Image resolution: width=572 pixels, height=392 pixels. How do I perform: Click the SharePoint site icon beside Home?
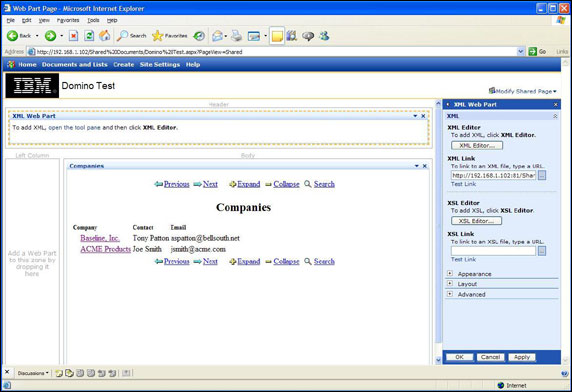click(11, 65)
